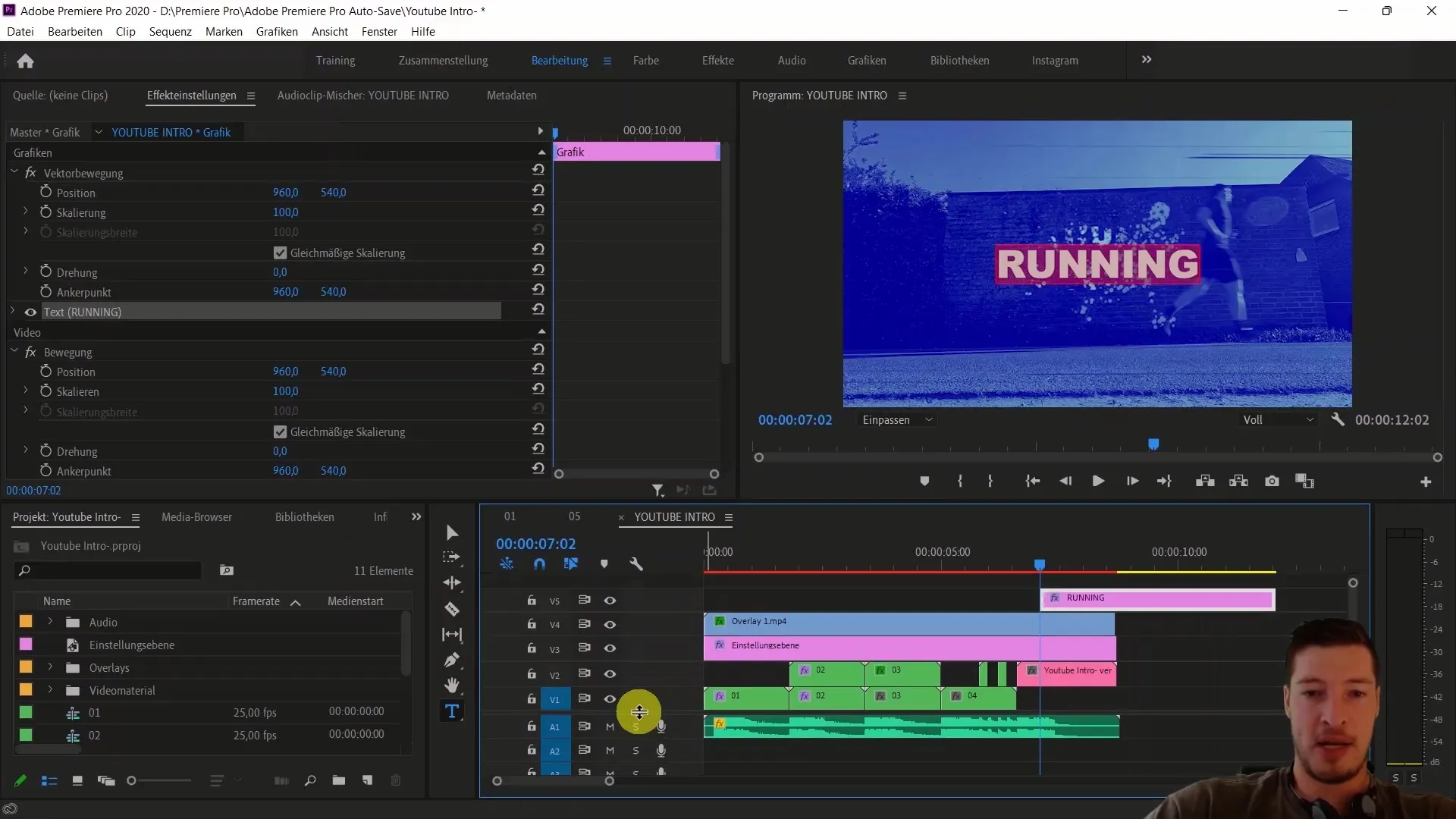This screenshot has width=1456, height=819.
Task: Go to the Home screen icon
Action: 25,61
